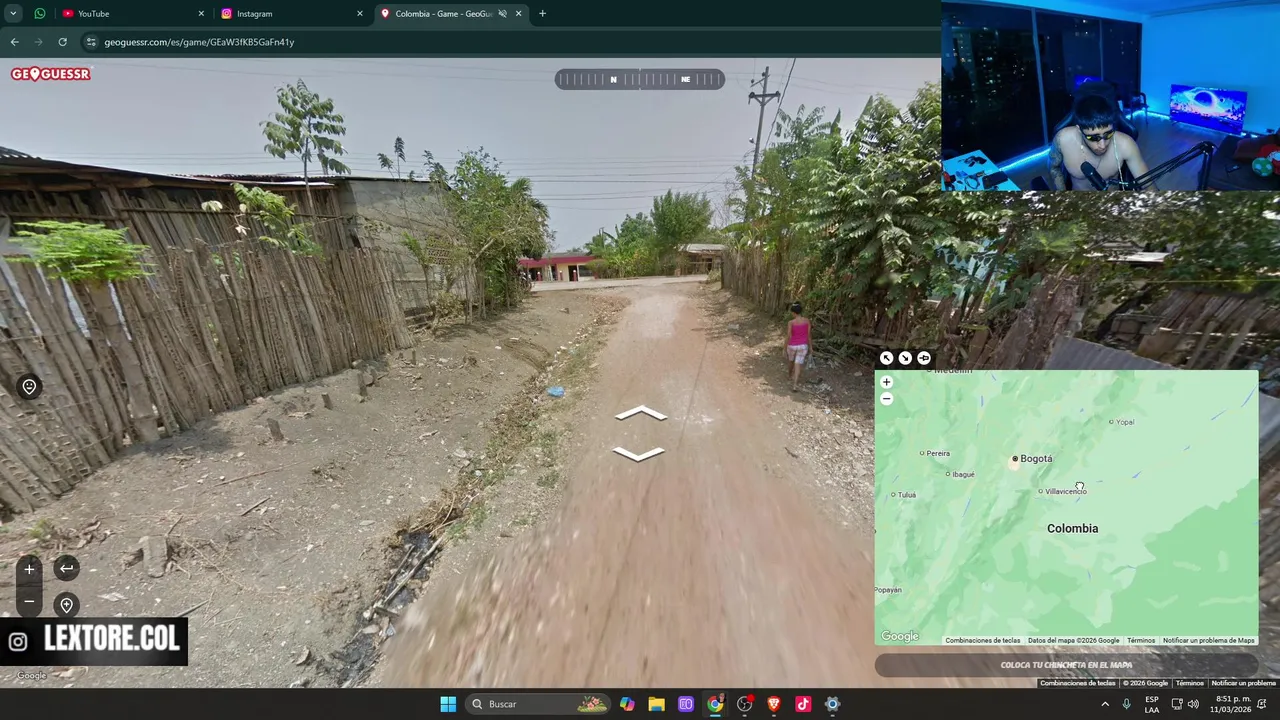Open the settings gear app in taskbar
The height and width of the screenshot is (720, 1280).
[832, 704]
